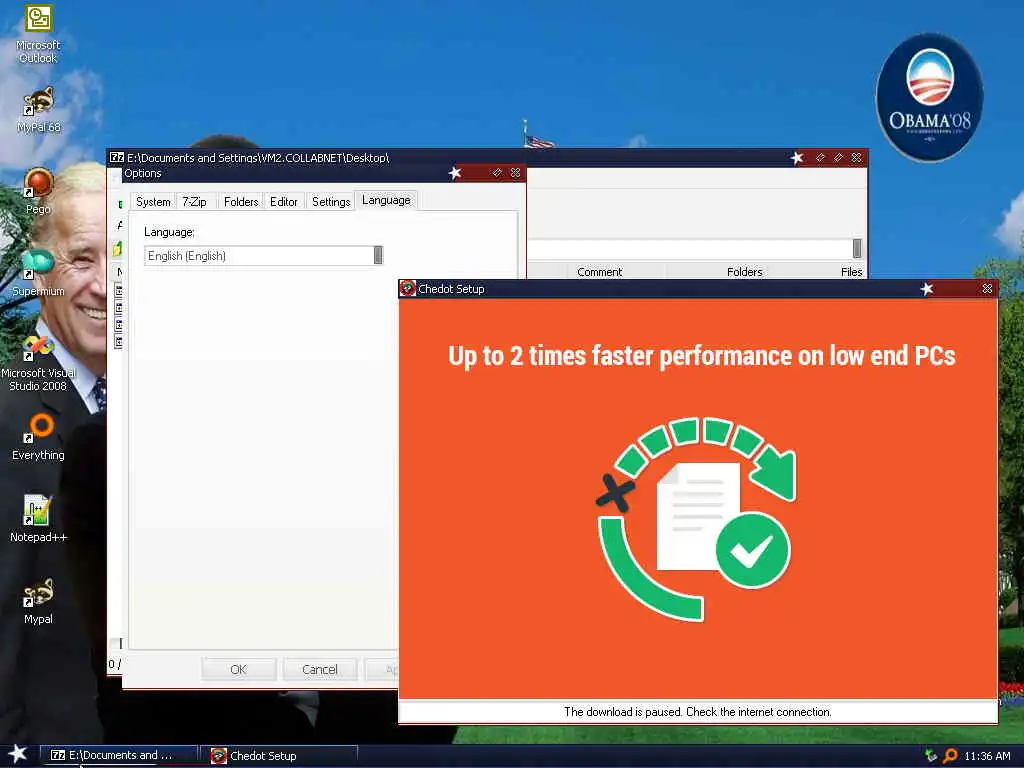Switch to the 7-Zip tab
Viewport: 1024px width, 768px height.
point(194,202)
